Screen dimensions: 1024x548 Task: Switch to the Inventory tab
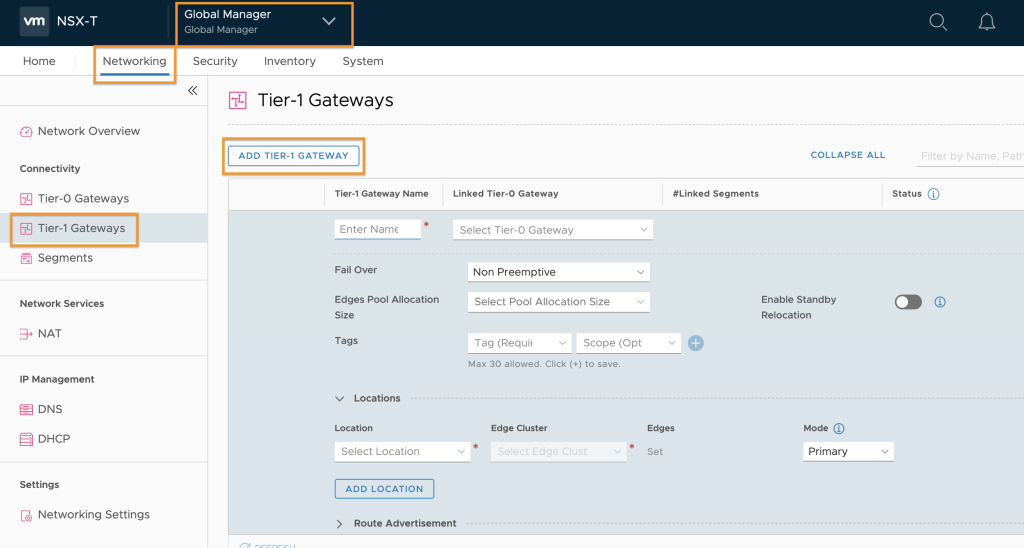click(290, 61)
